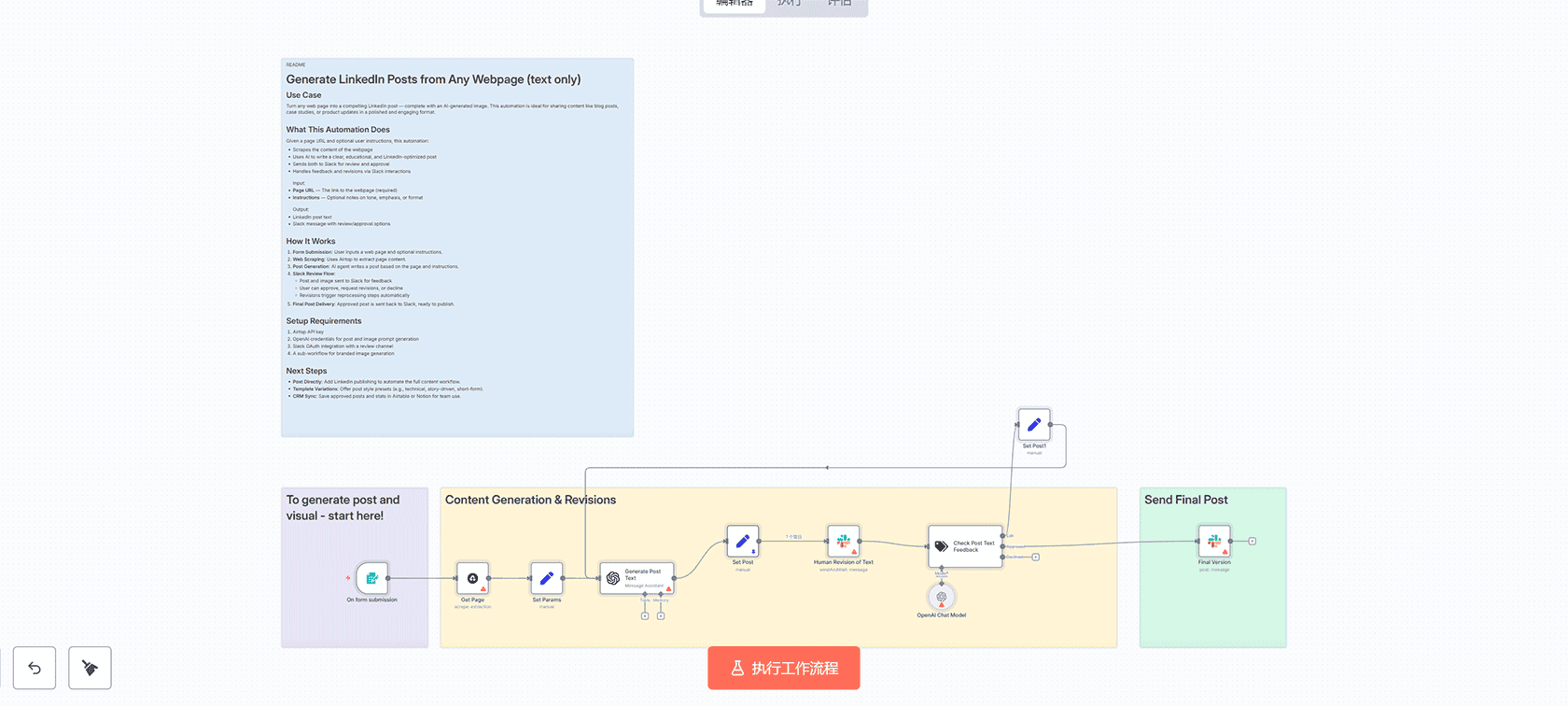Select the Check Post Text Feedback node
The height and width of the screenshot is (706, 1568).
[965, 546]
